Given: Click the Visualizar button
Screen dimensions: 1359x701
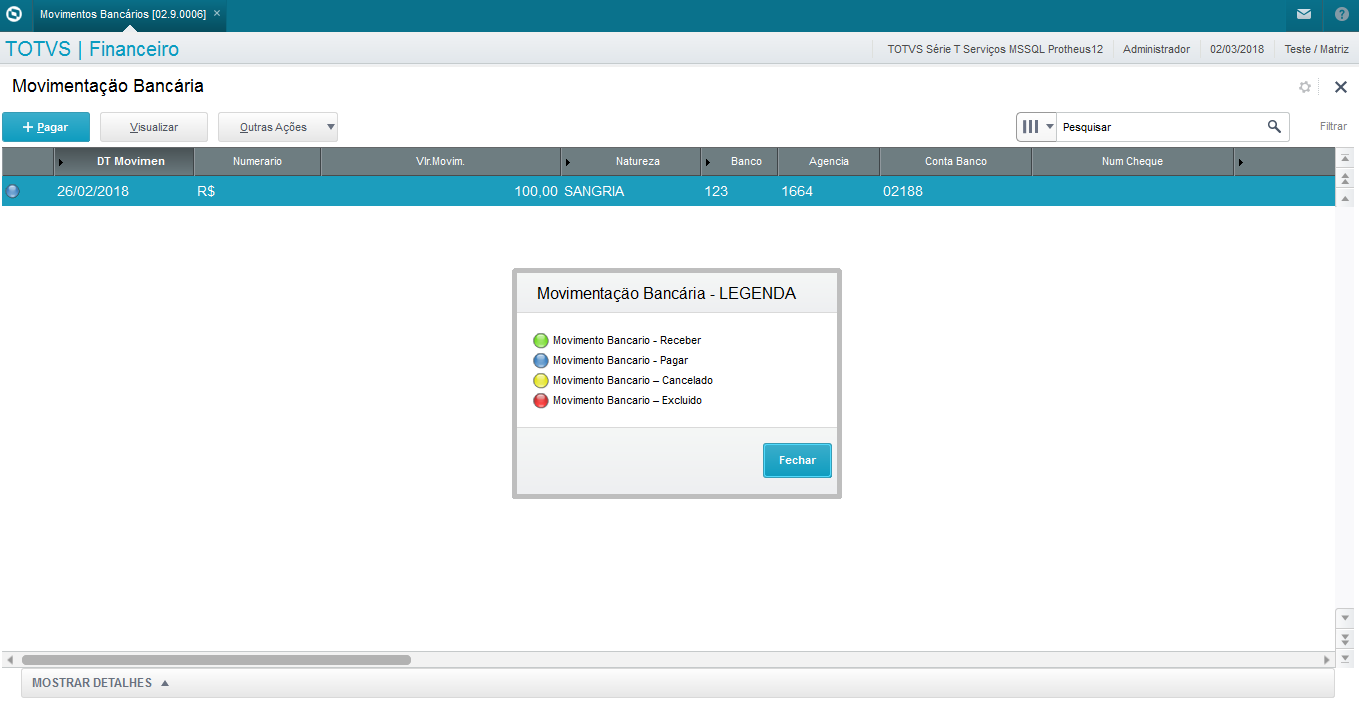Looking at the screenshot, I should point(154,127).
